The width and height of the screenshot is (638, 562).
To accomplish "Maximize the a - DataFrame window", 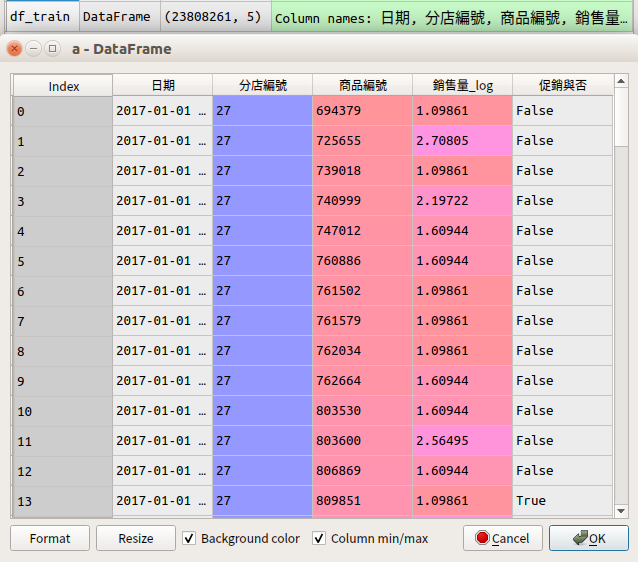I will pos(52,49).
